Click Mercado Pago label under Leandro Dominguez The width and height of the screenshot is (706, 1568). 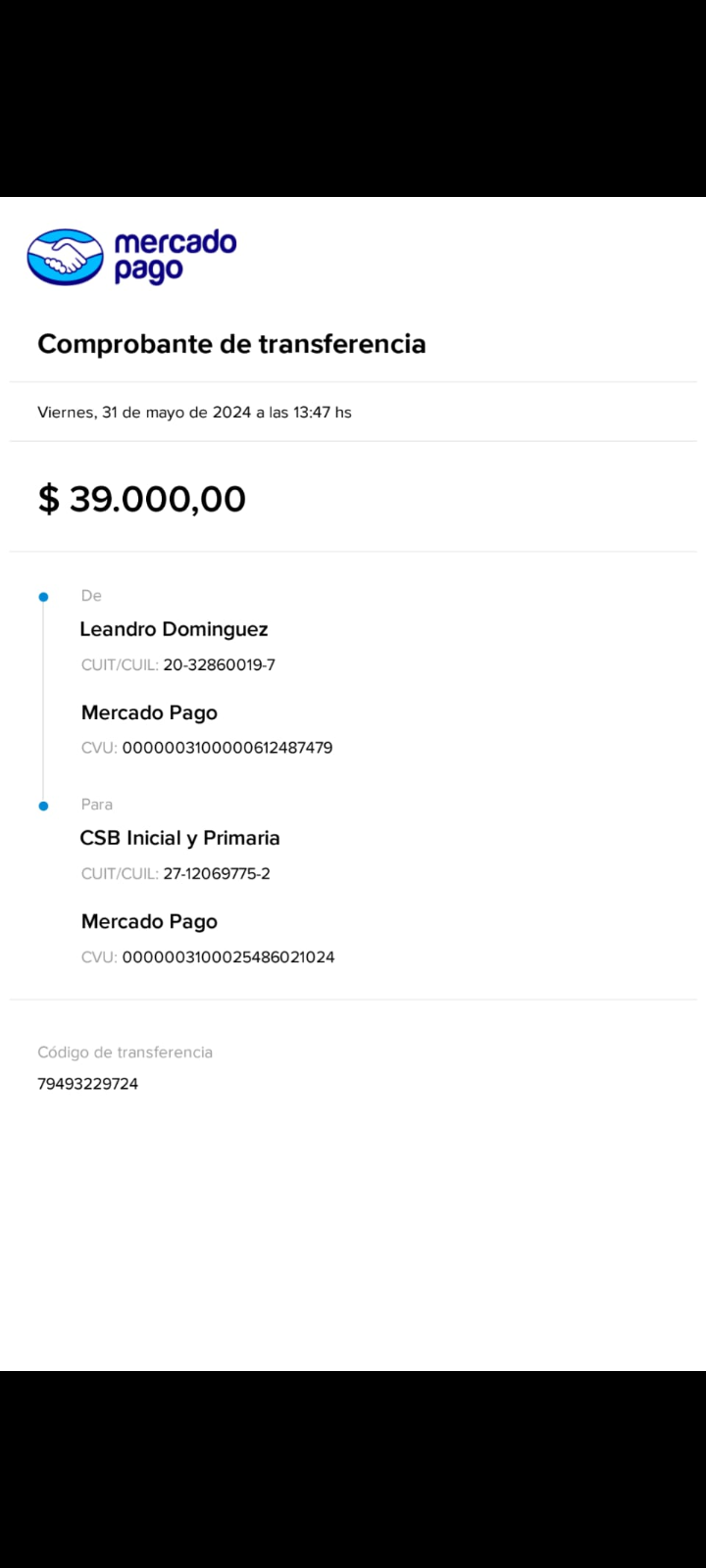[149, 712]
